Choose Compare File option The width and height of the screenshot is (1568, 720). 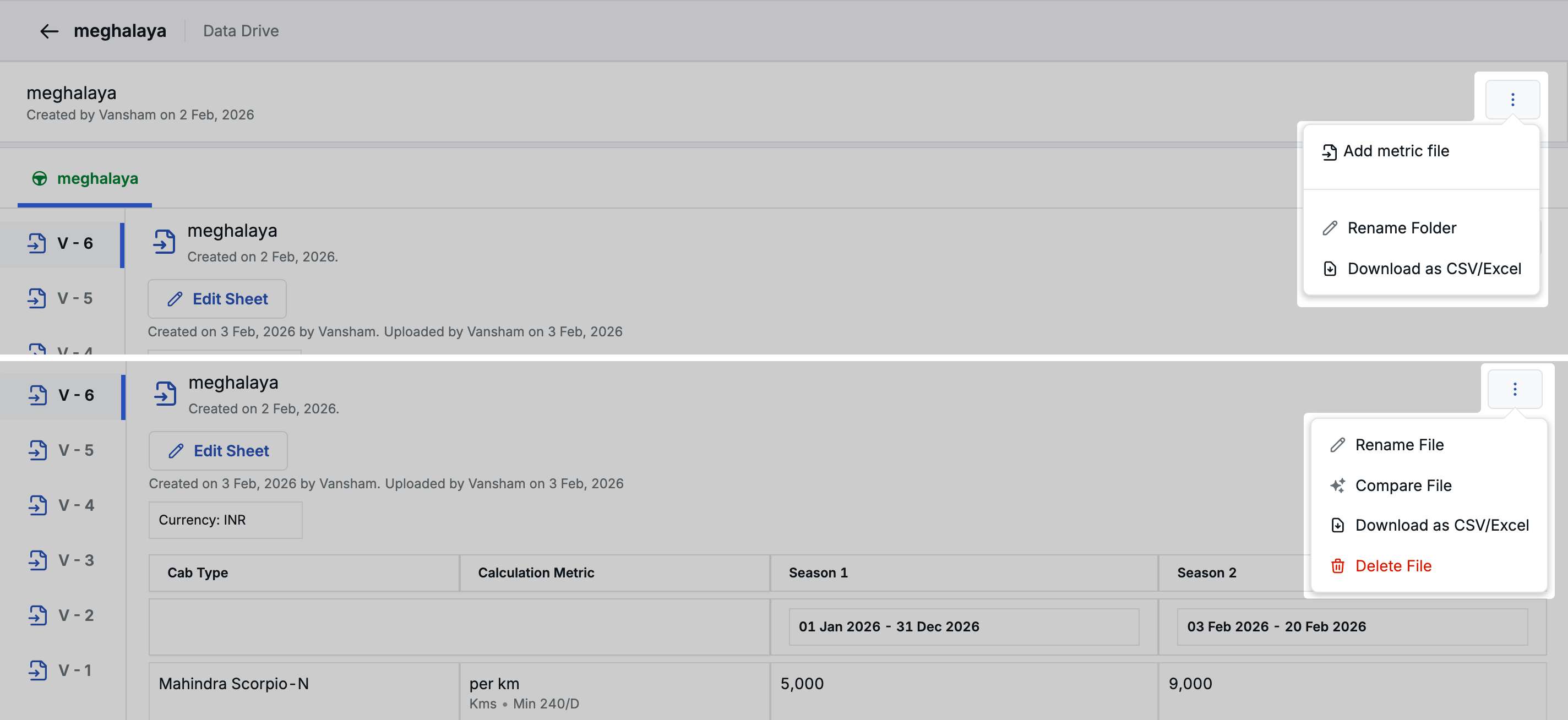(1402, 486)
